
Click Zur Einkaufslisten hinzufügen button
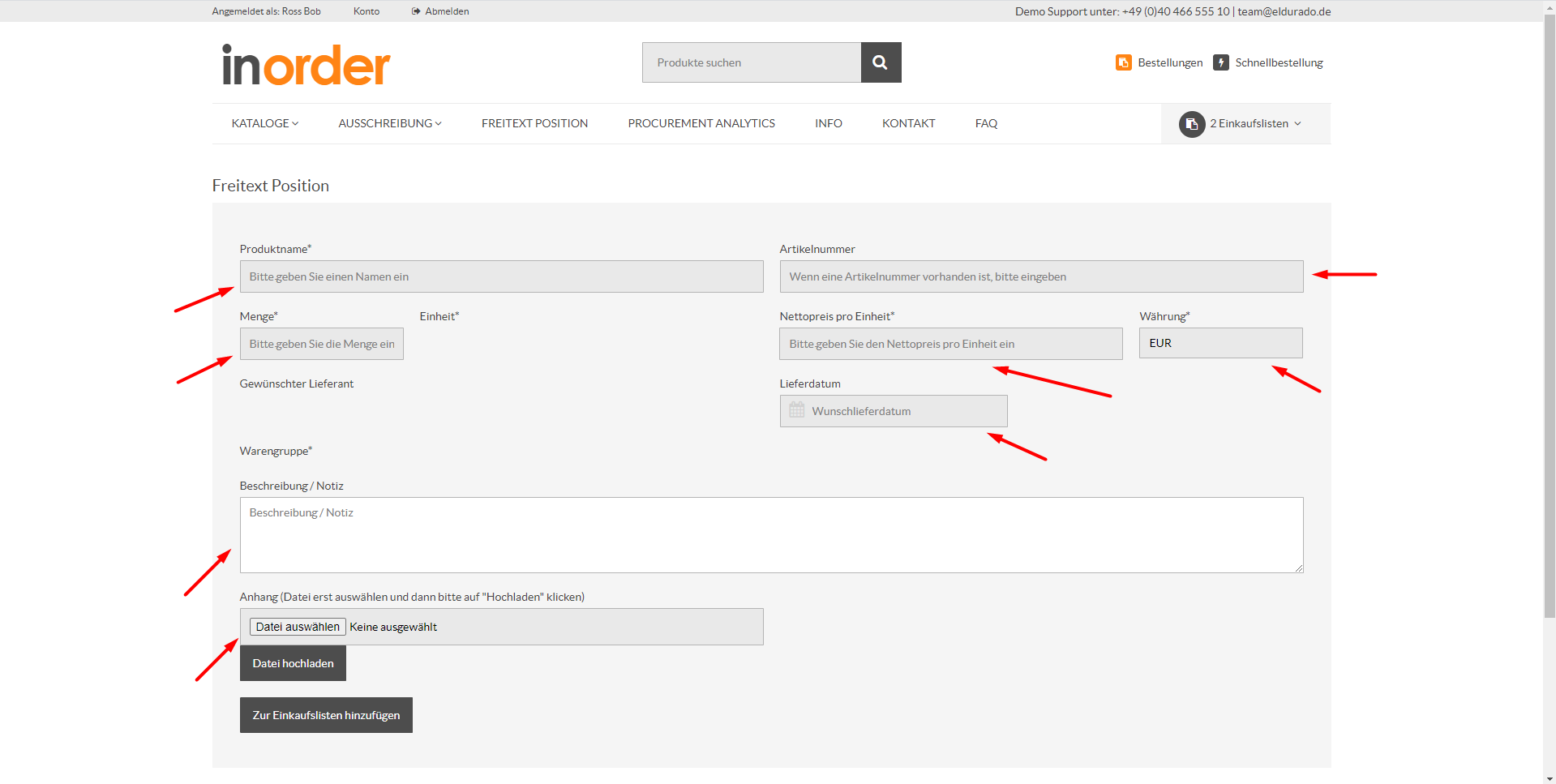coord(326,714)
